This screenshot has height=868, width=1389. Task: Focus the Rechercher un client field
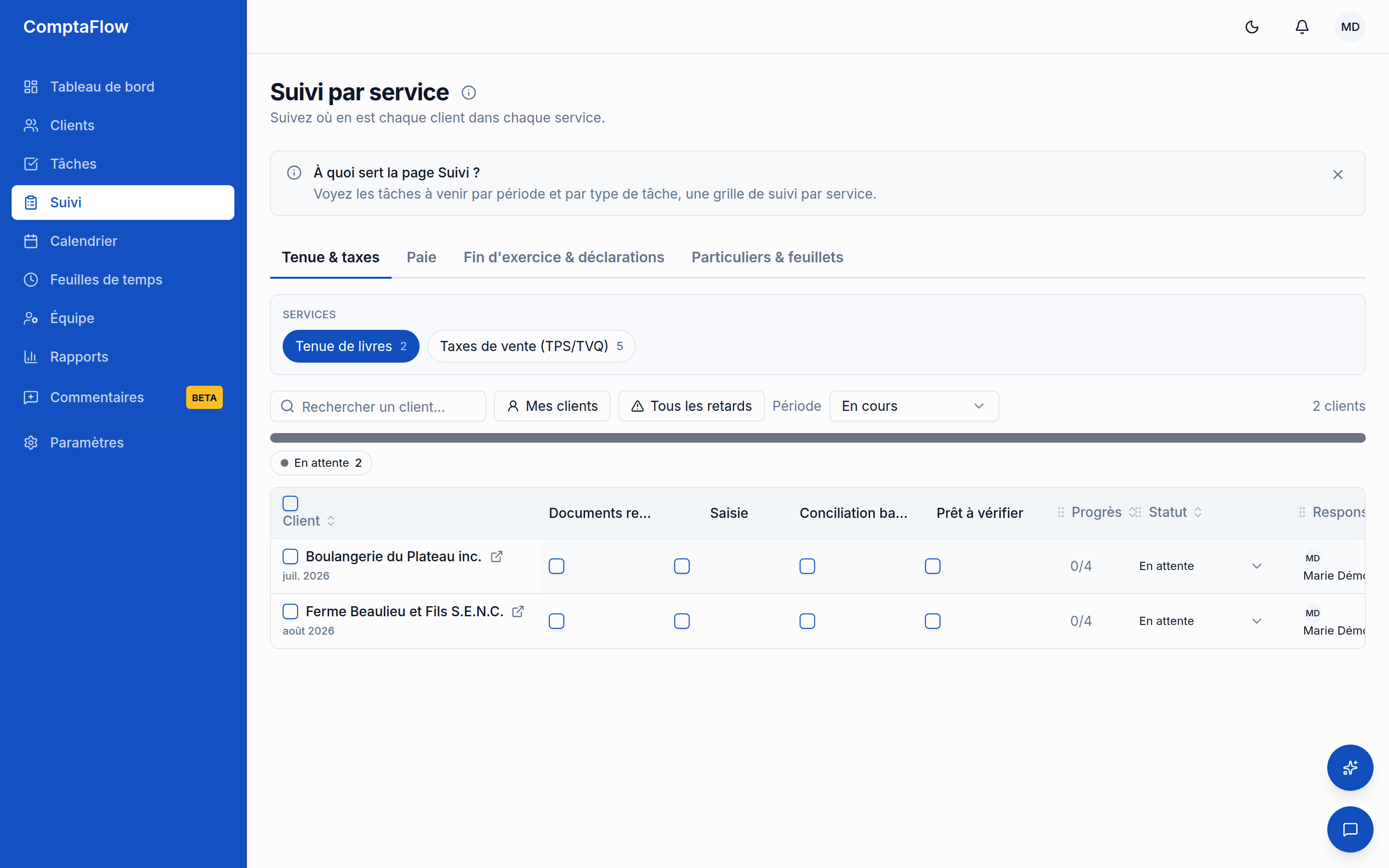pyautogui.click(x=378, y=407)
